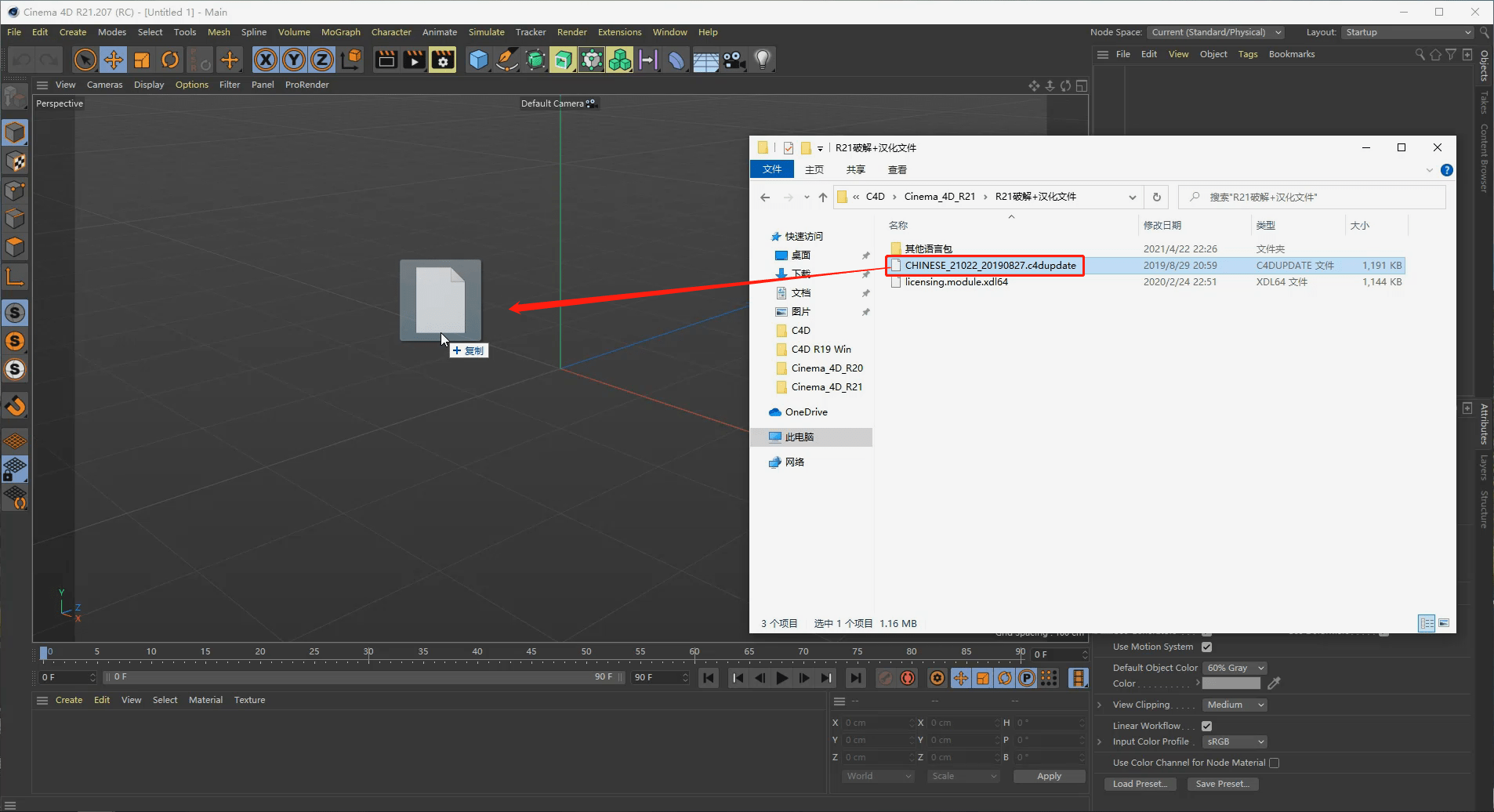Toggle Use Motion System checkbox

pos(1207,647)
